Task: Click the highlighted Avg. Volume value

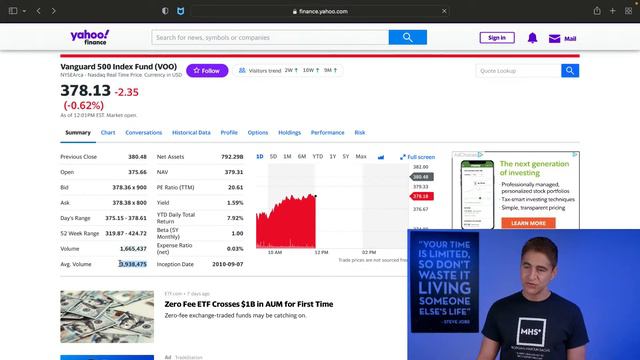Action: pos(133,264)
